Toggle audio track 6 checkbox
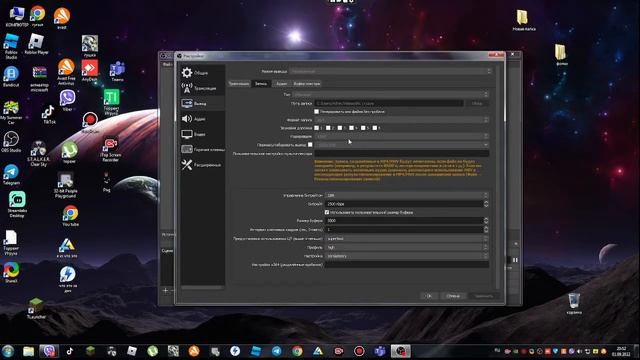640x360 pixels. pos(374,128)
